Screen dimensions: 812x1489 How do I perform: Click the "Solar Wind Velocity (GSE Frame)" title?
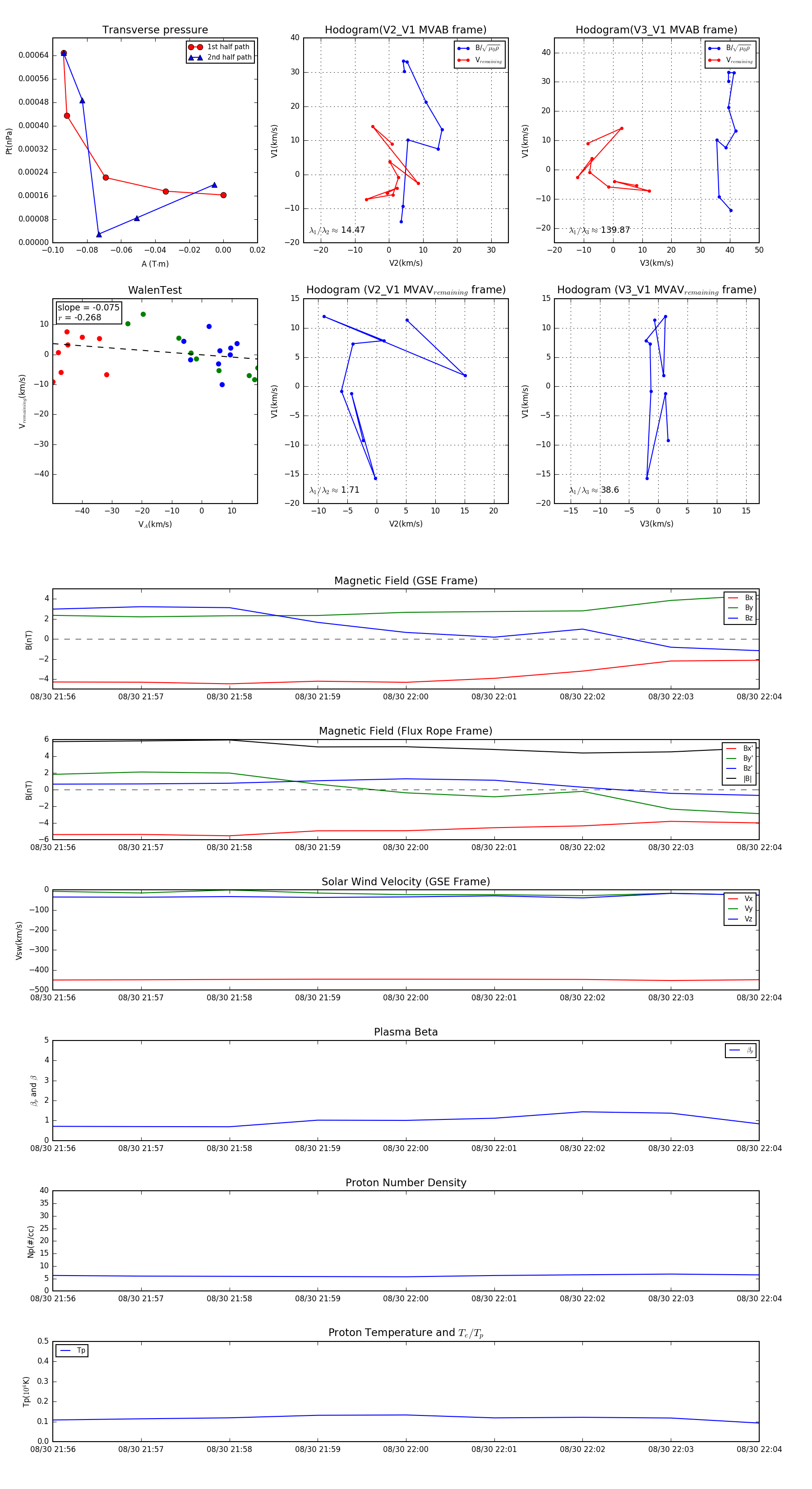406,882
